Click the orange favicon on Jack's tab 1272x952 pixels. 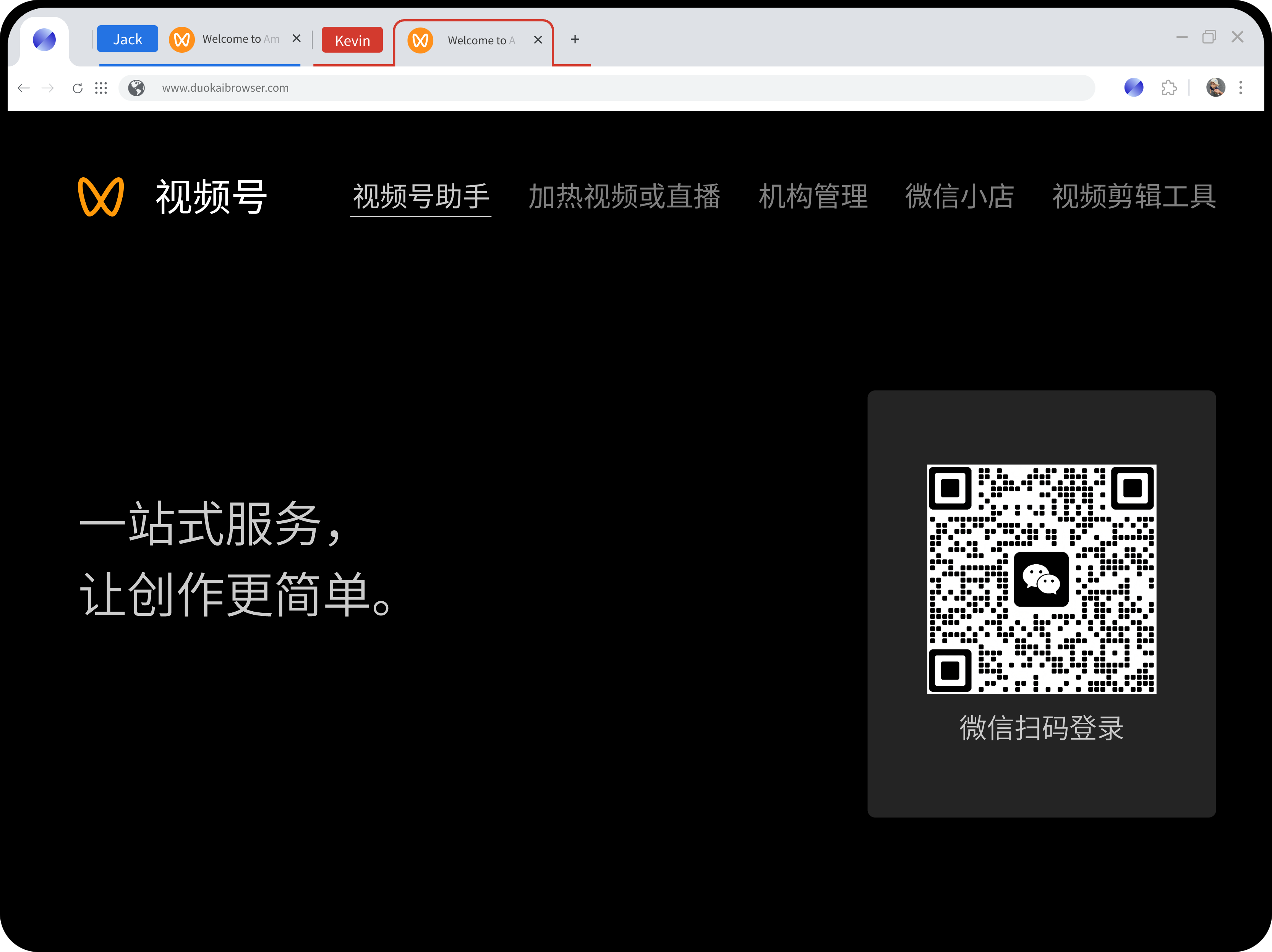point(182,39)
